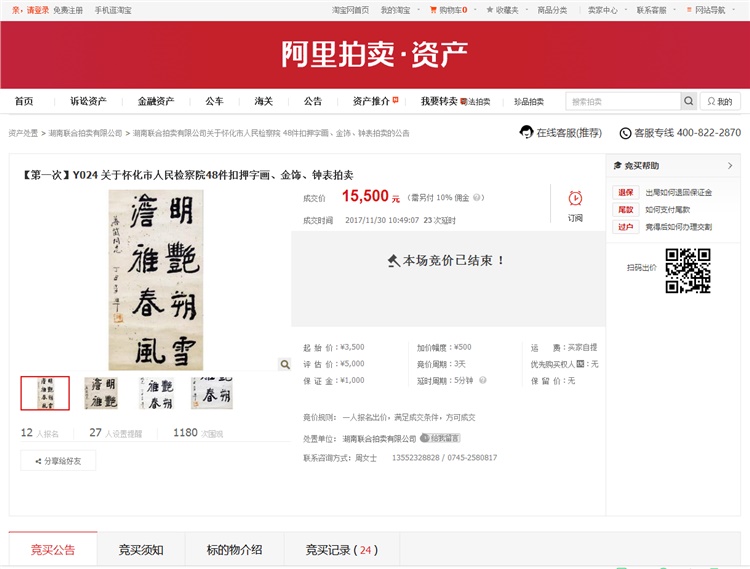The image size is (750, 569).
Task: Click 商品分类 link
Action: coord(552,10)
